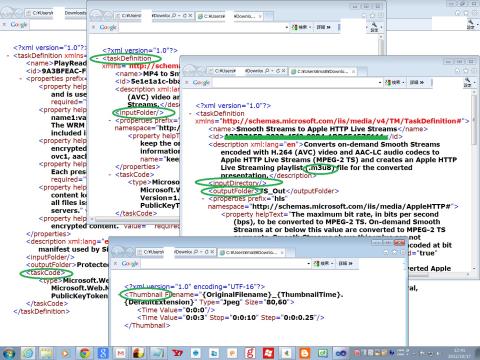Open new tab in Apple HTTP Live Streams window
Screen dimensions: 480x360
363,71
